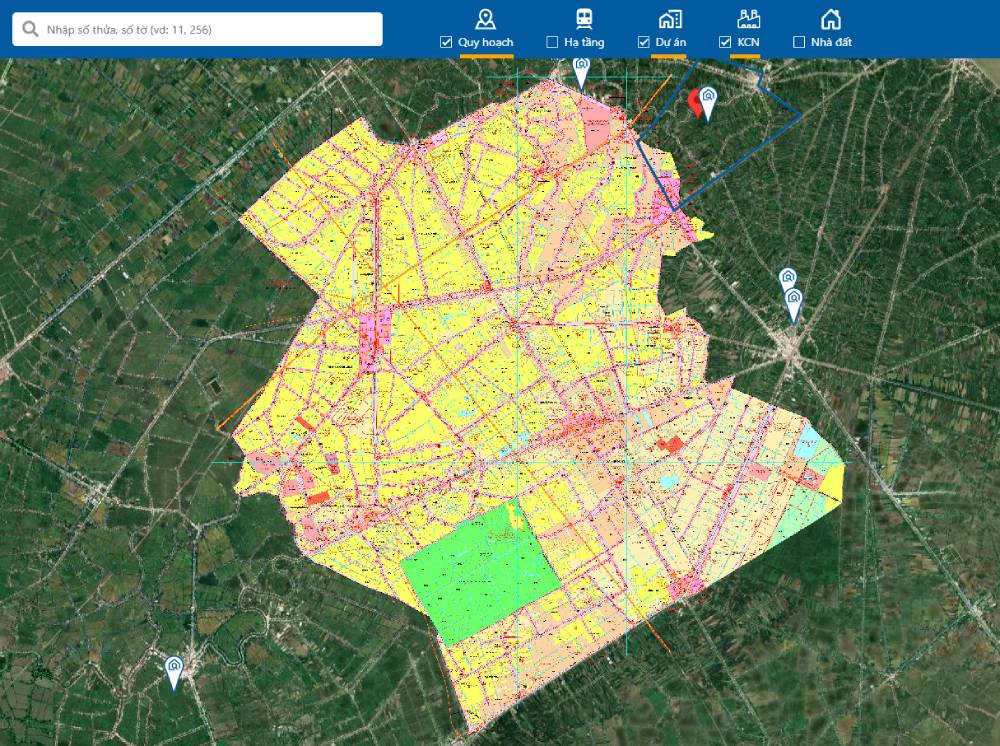Viewport: 1000px width, 746px height.
Task: Uncheck the Dự án checkbox
Action: (x=643, y=42)
